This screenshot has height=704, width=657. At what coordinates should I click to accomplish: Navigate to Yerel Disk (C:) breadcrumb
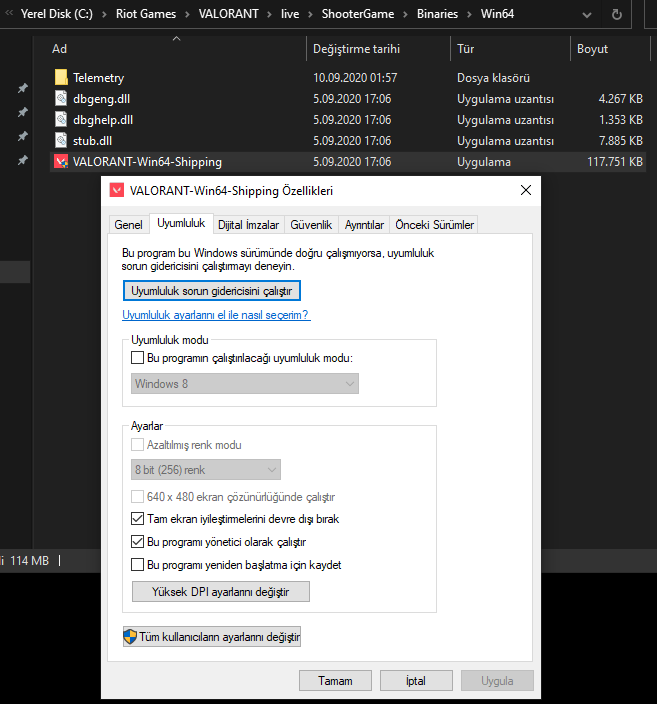(57, 14)
